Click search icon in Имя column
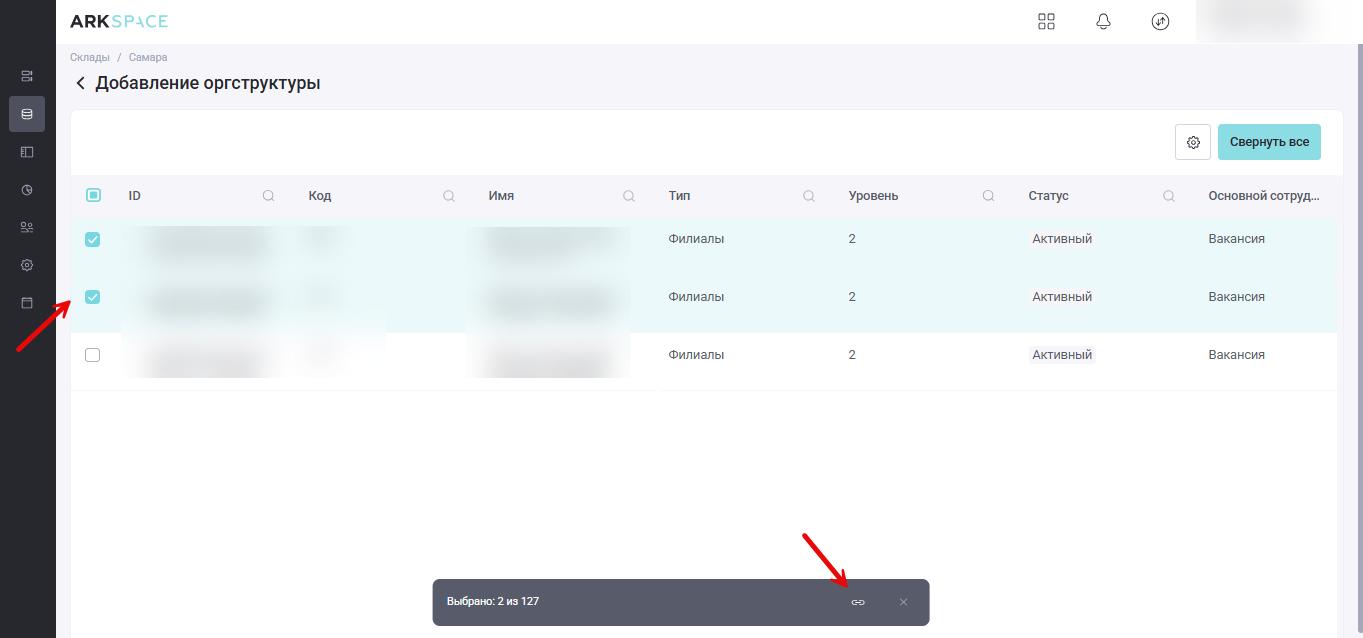 628,196
